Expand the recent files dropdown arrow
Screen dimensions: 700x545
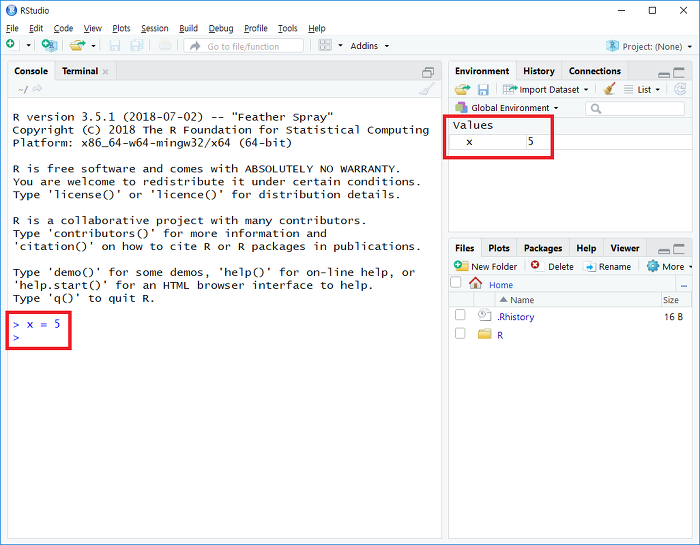pos(93,46)
